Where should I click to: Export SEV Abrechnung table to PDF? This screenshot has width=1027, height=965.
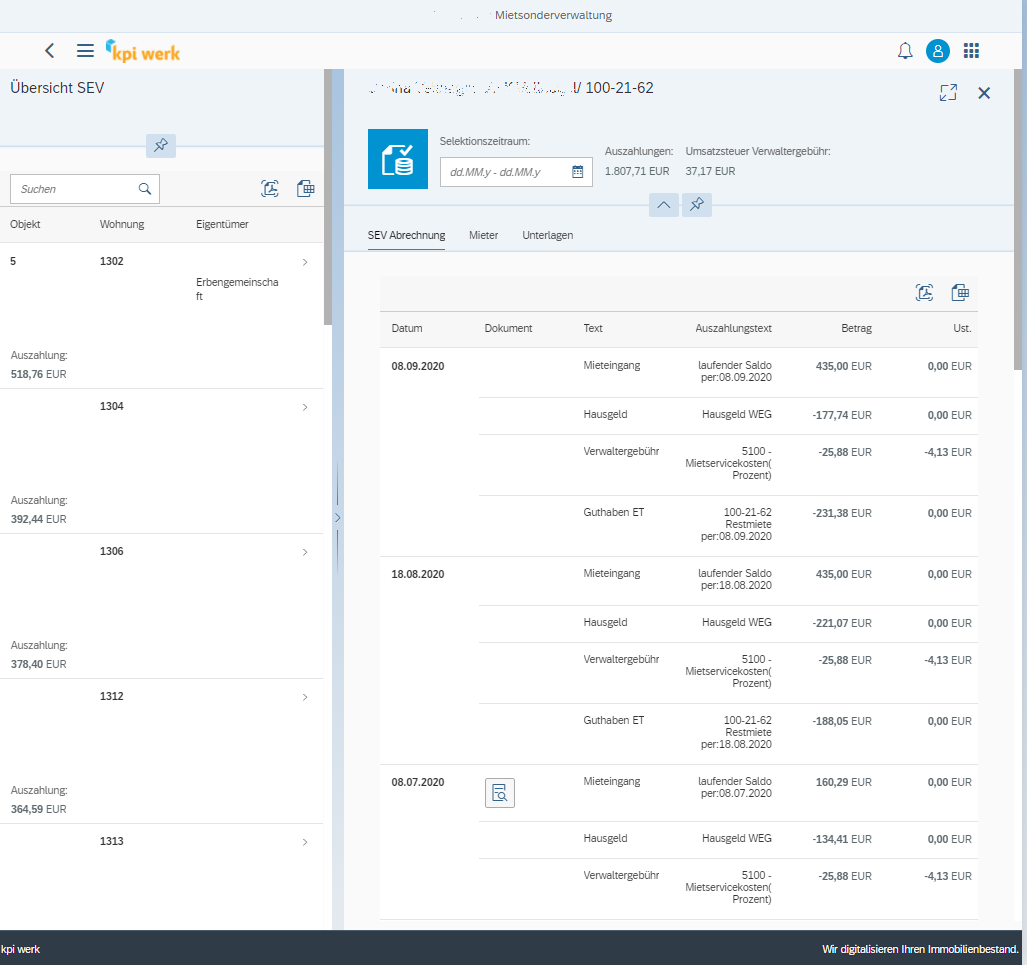[x=924, y=293]
